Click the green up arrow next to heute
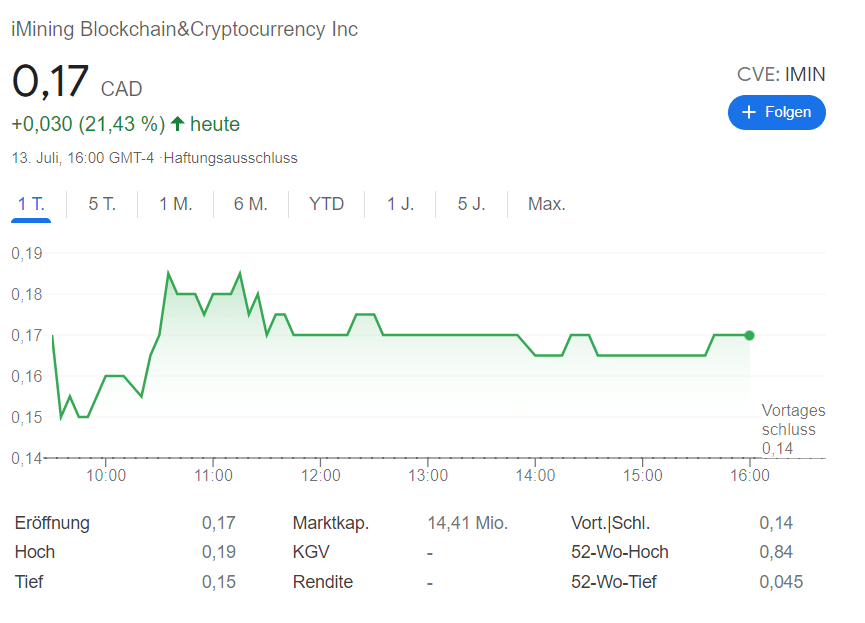The width and height of the screenshot is (865, 623). click(177, 124)
